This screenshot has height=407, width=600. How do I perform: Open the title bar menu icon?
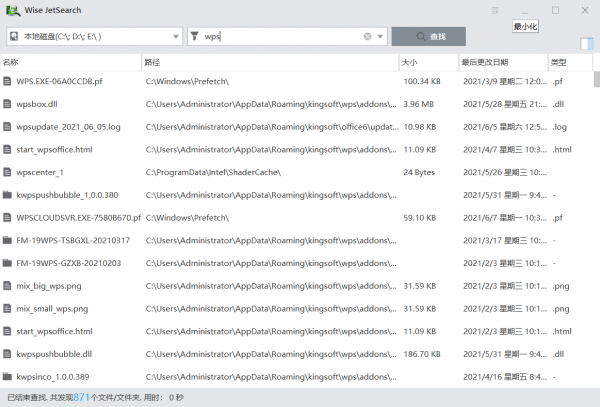click(495, 10)
